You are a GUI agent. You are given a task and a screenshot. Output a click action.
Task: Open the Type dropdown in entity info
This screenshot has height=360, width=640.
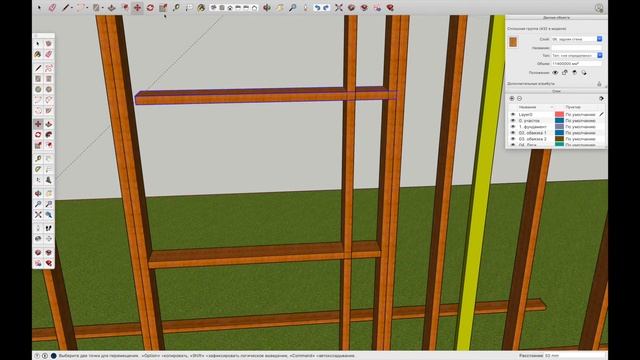click(x=577, y=56)
